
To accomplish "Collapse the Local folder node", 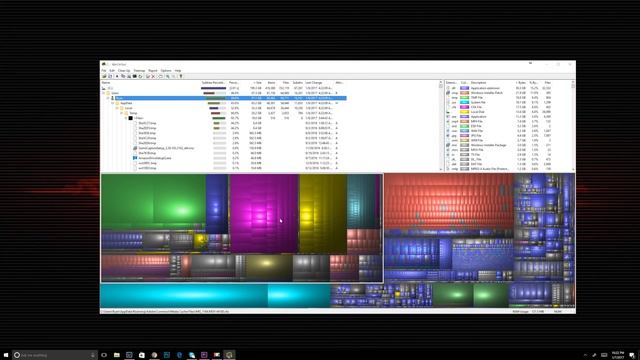I will pos(117,108).
